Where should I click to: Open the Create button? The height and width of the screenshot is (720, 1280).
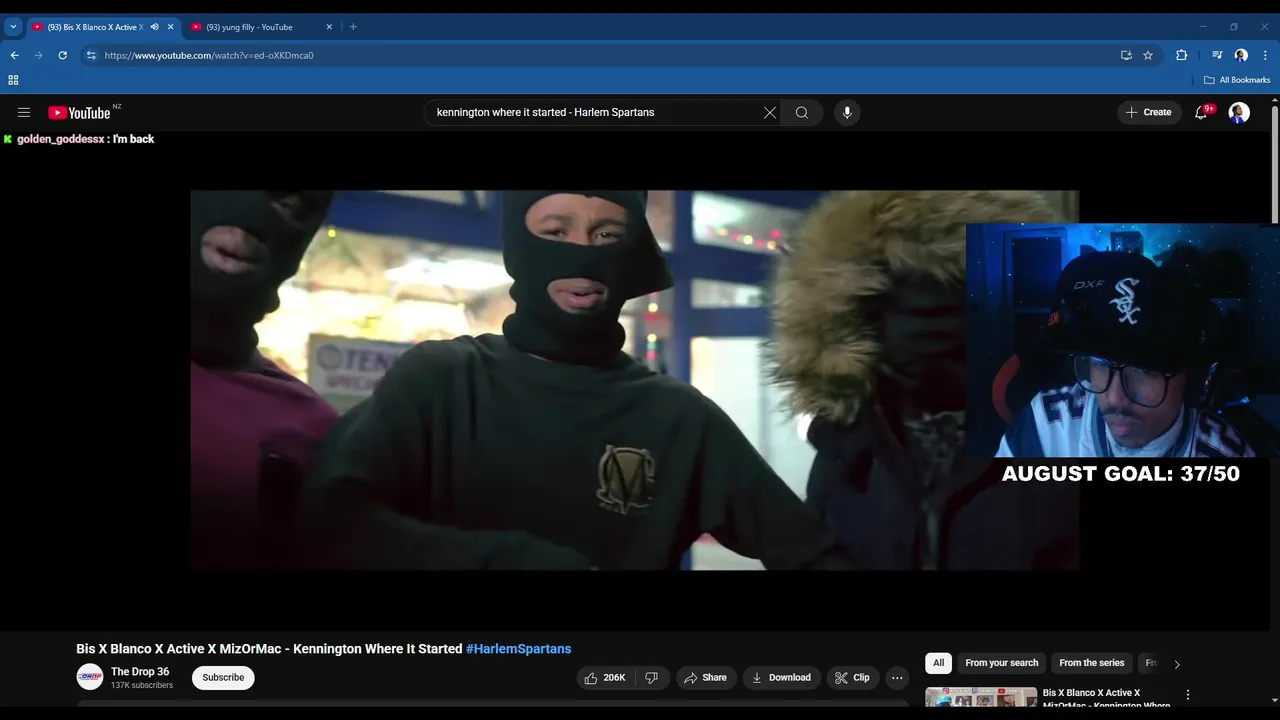(x=1149, y=113)
